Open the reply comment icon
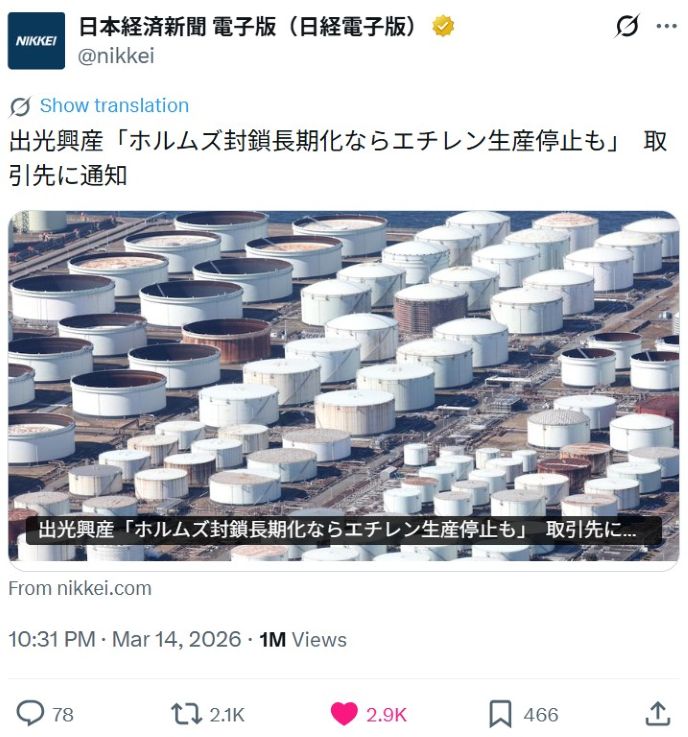 click(x=30, y=713)
